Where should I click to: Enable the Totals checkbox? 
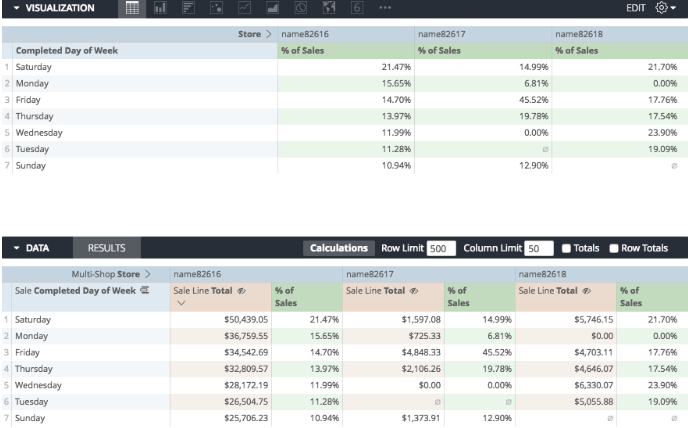[x=566, y=248]
